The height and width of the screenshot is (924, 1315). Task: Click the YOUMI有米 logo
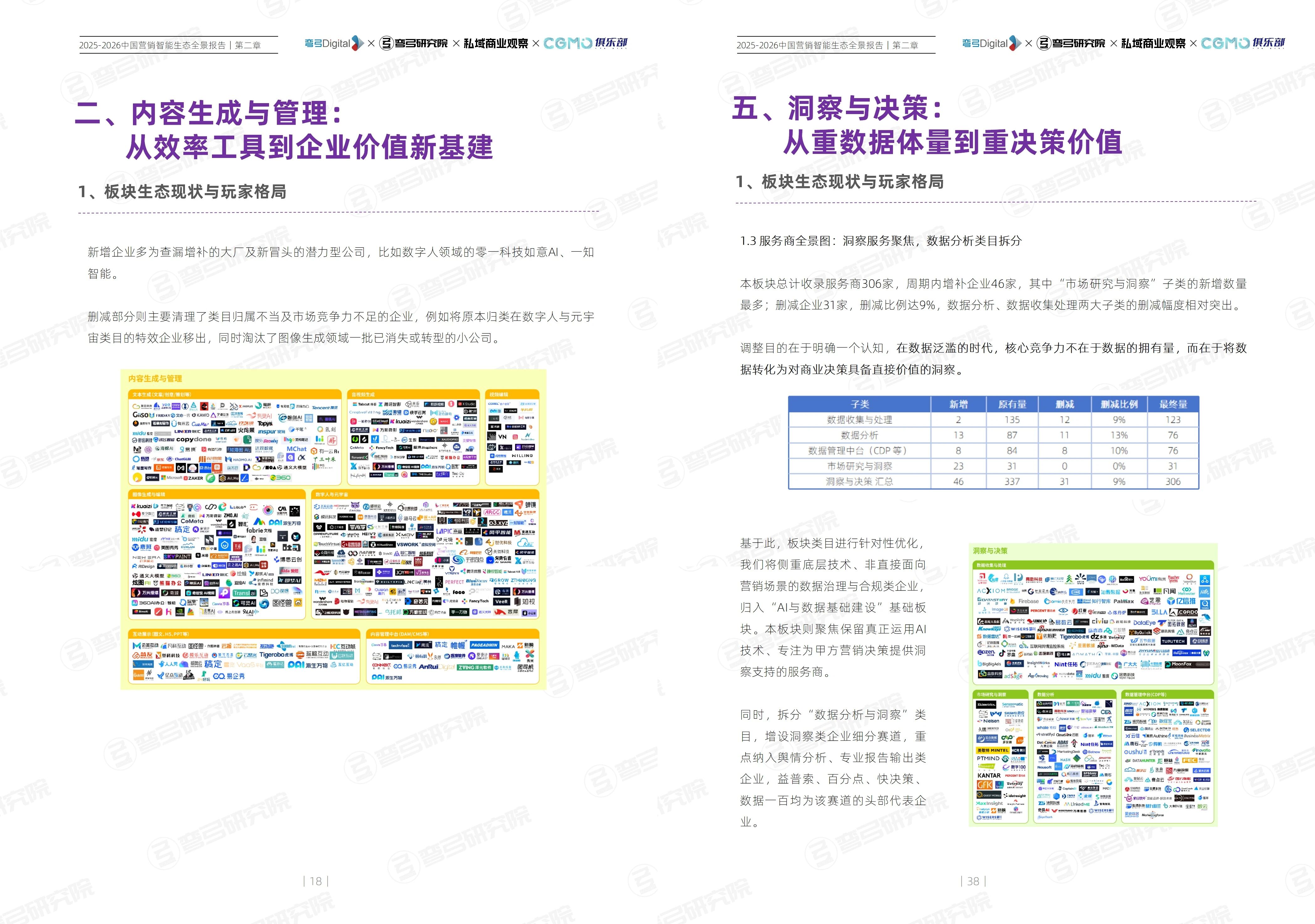(x=1152, y=579)
